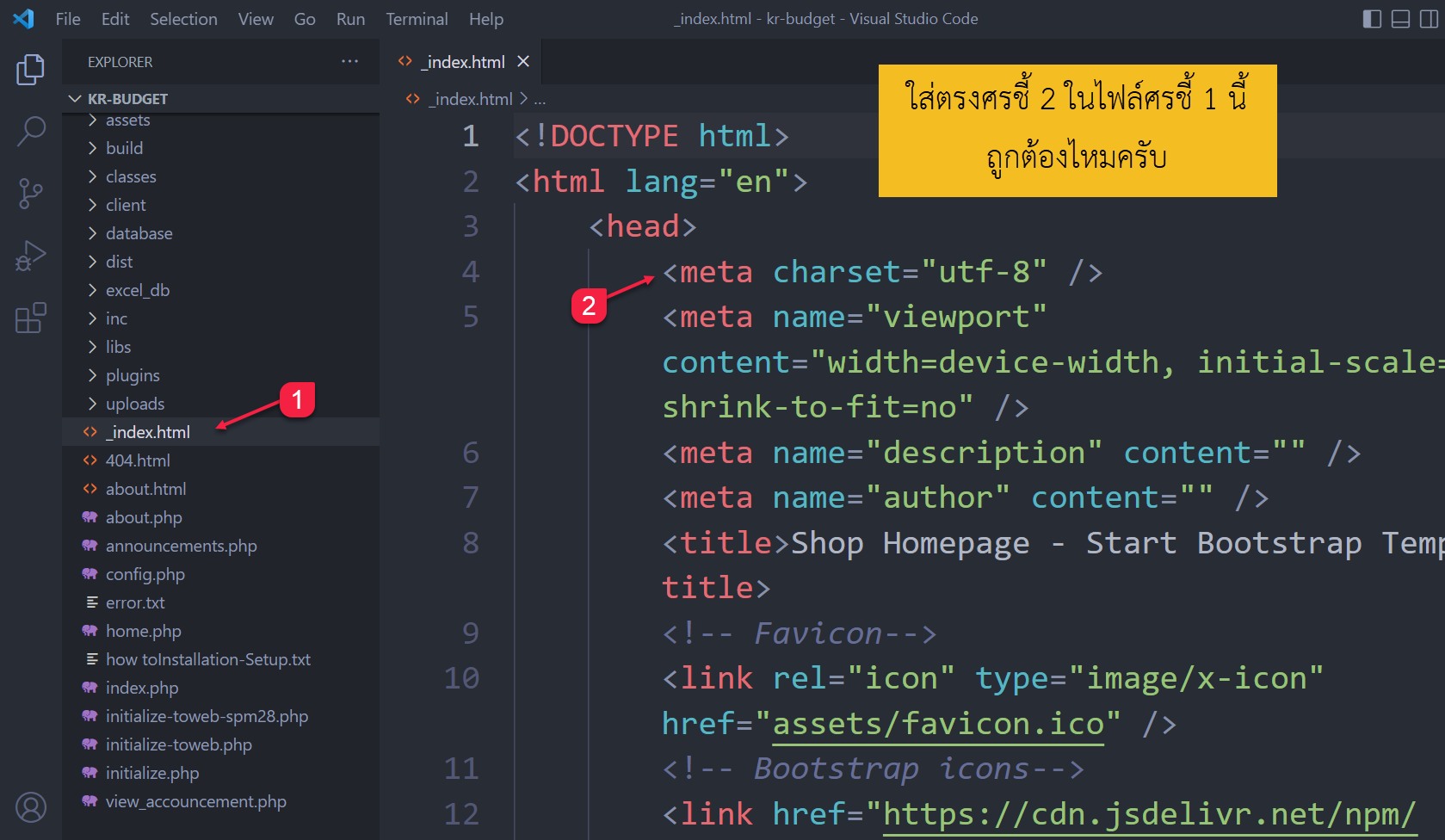Screen dimensions: 1445x840
Task: Open the Go menu
Action: (x=305, y=19)
